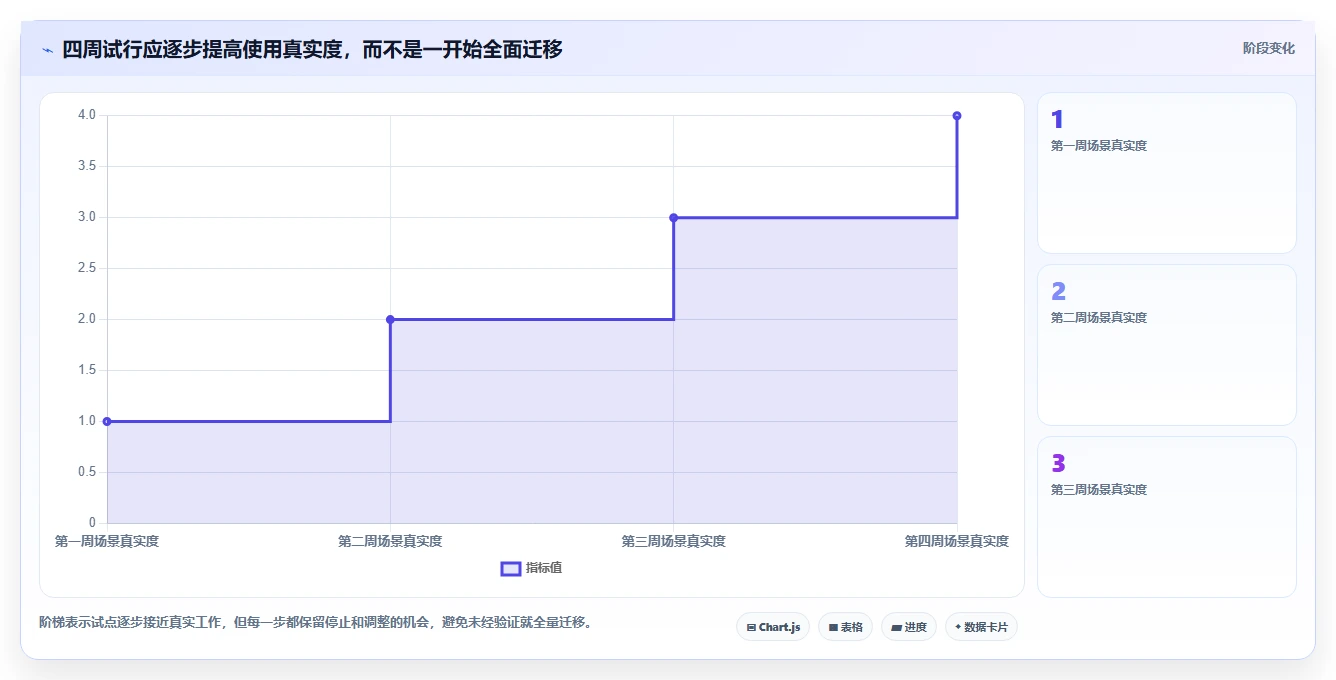Toggle the 指标值 legend entry

531,568
